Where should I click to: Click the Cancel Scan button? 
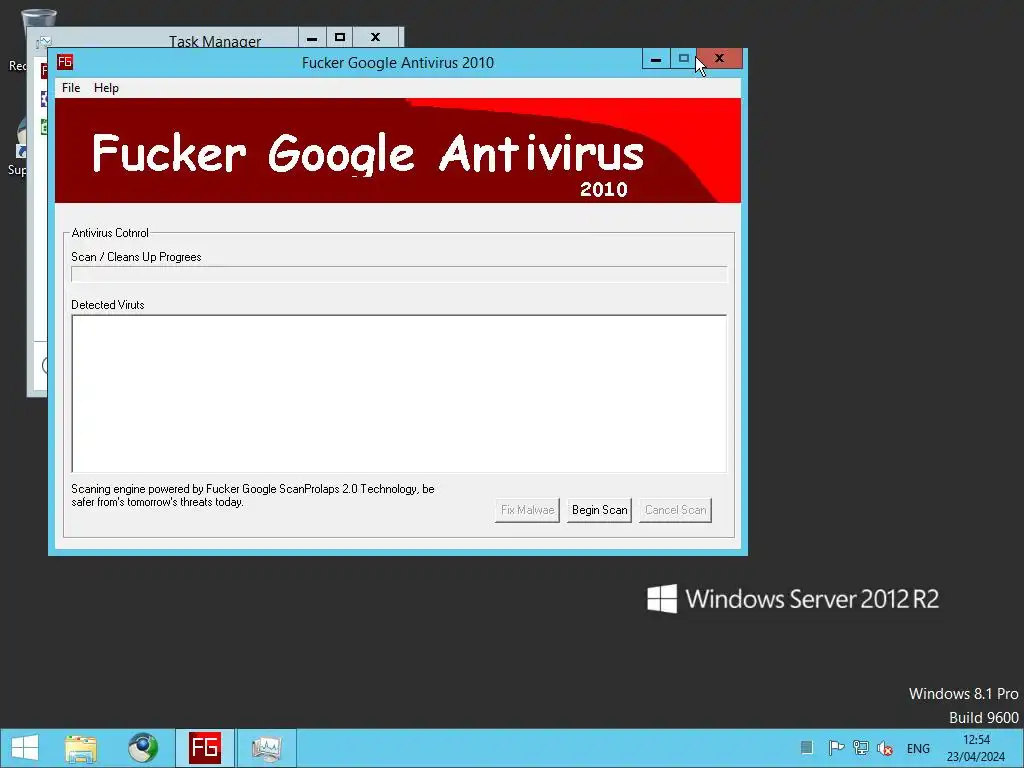(x=675, y=510)
